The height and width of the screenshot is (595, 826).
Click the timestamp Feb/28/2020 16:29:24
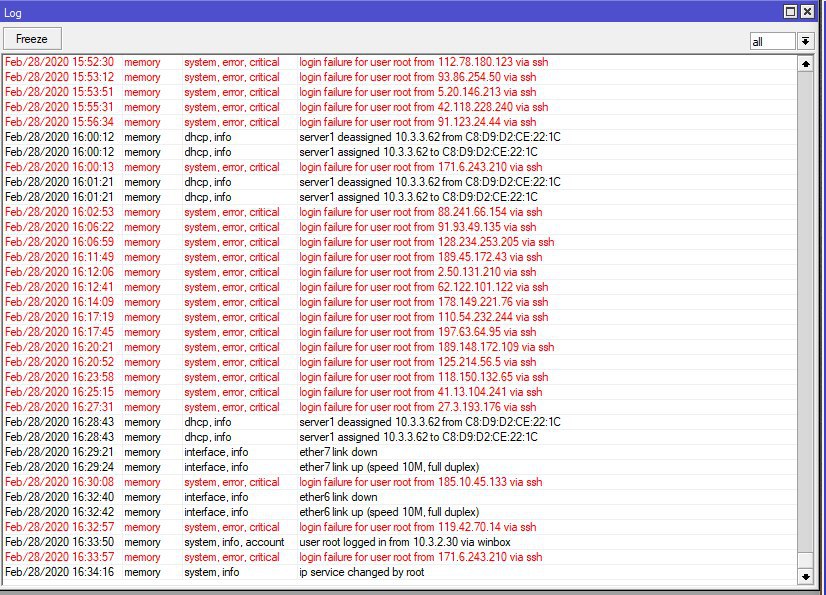[60, 467]
